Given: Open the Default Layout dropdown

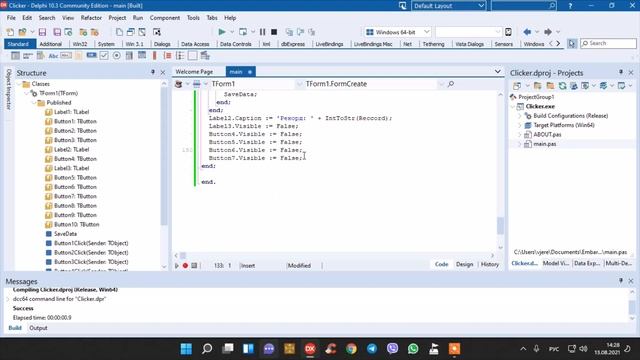Looking at the screenshot, I should (x=481, y=6).
